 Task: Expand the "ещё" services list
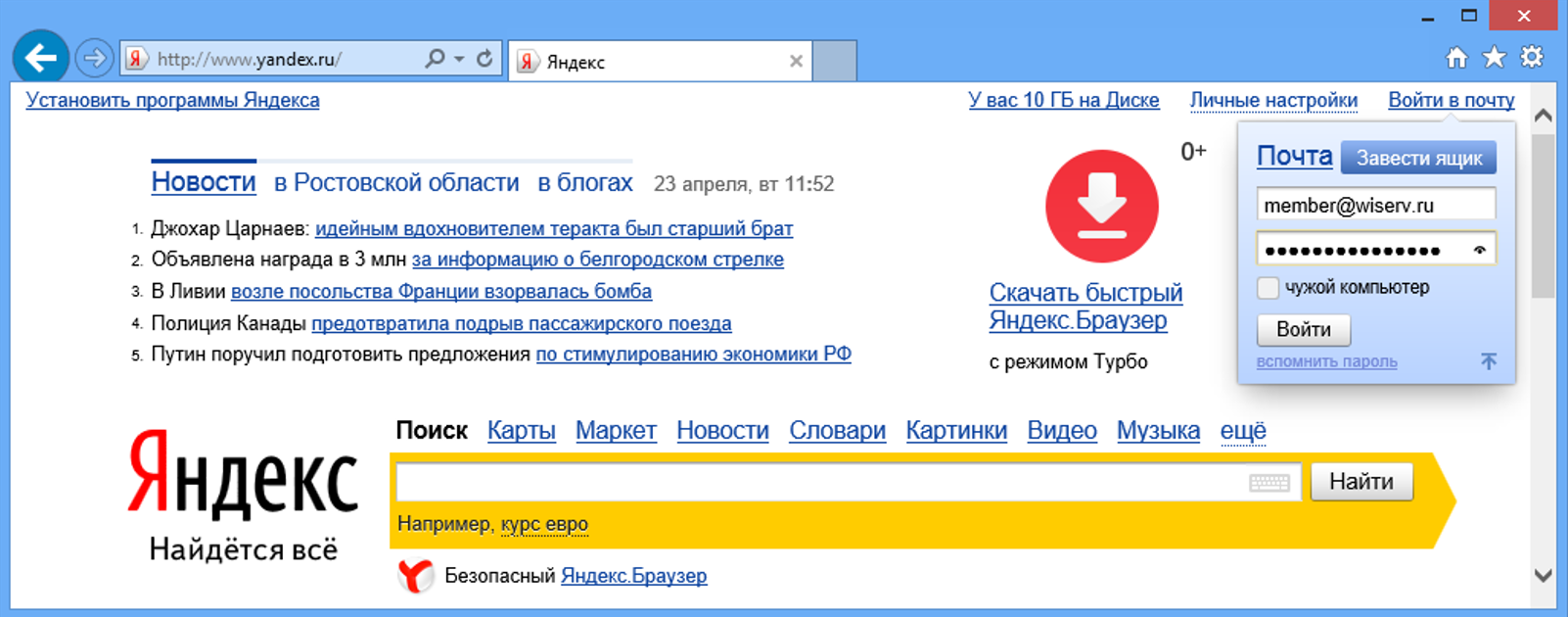(x=1242, y=430)
